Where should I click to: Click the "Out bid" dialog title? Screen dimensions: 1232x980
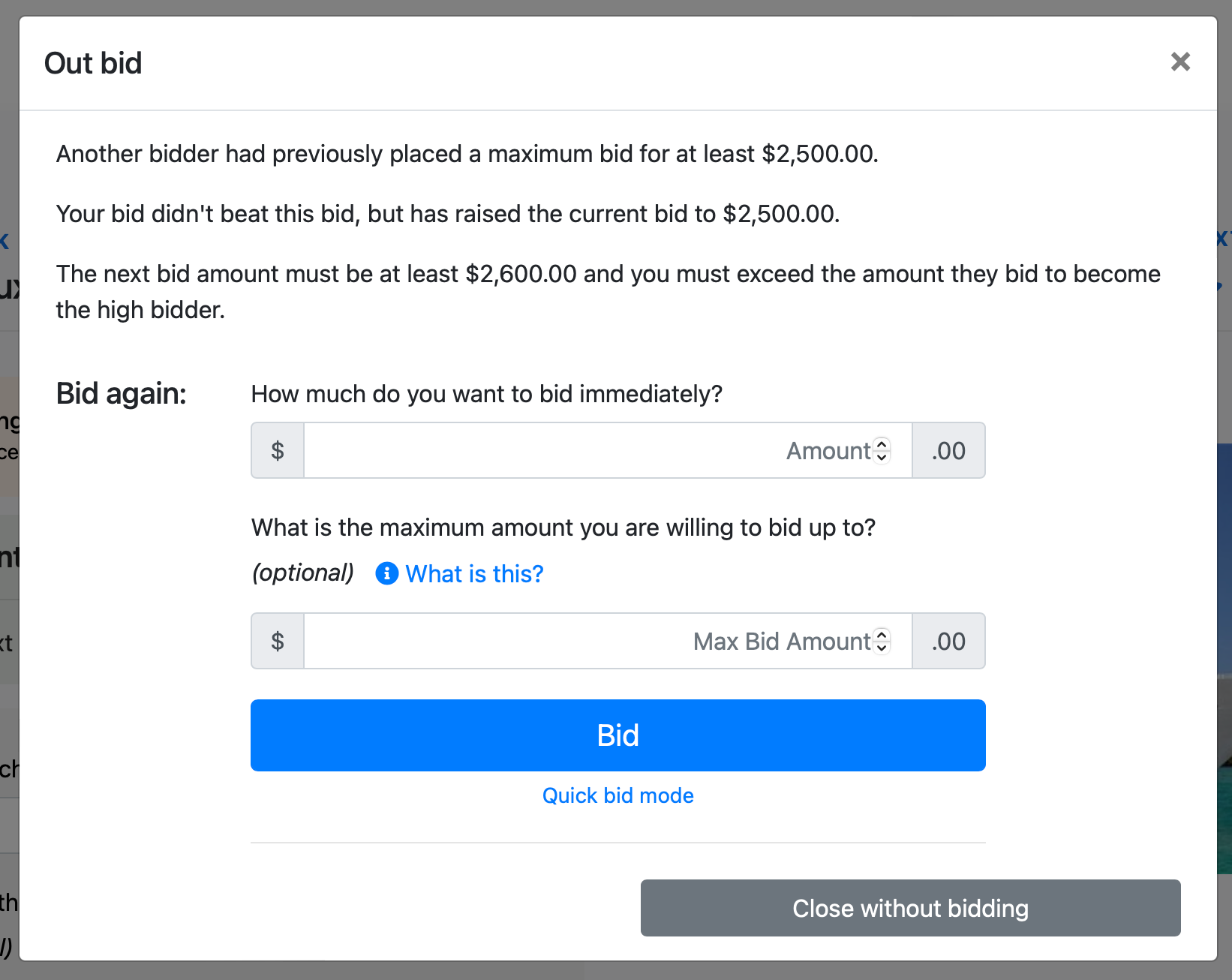[x=93, y=63]
